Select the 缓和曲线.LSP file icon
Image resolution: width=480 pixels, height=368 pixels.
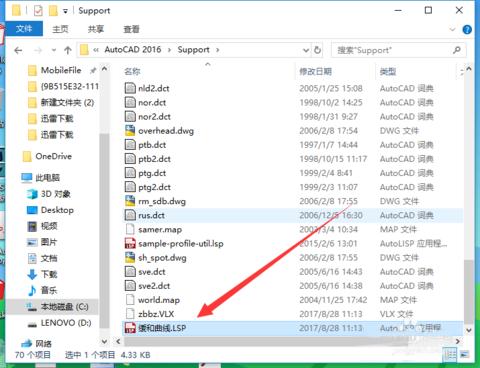pos(130,328)
